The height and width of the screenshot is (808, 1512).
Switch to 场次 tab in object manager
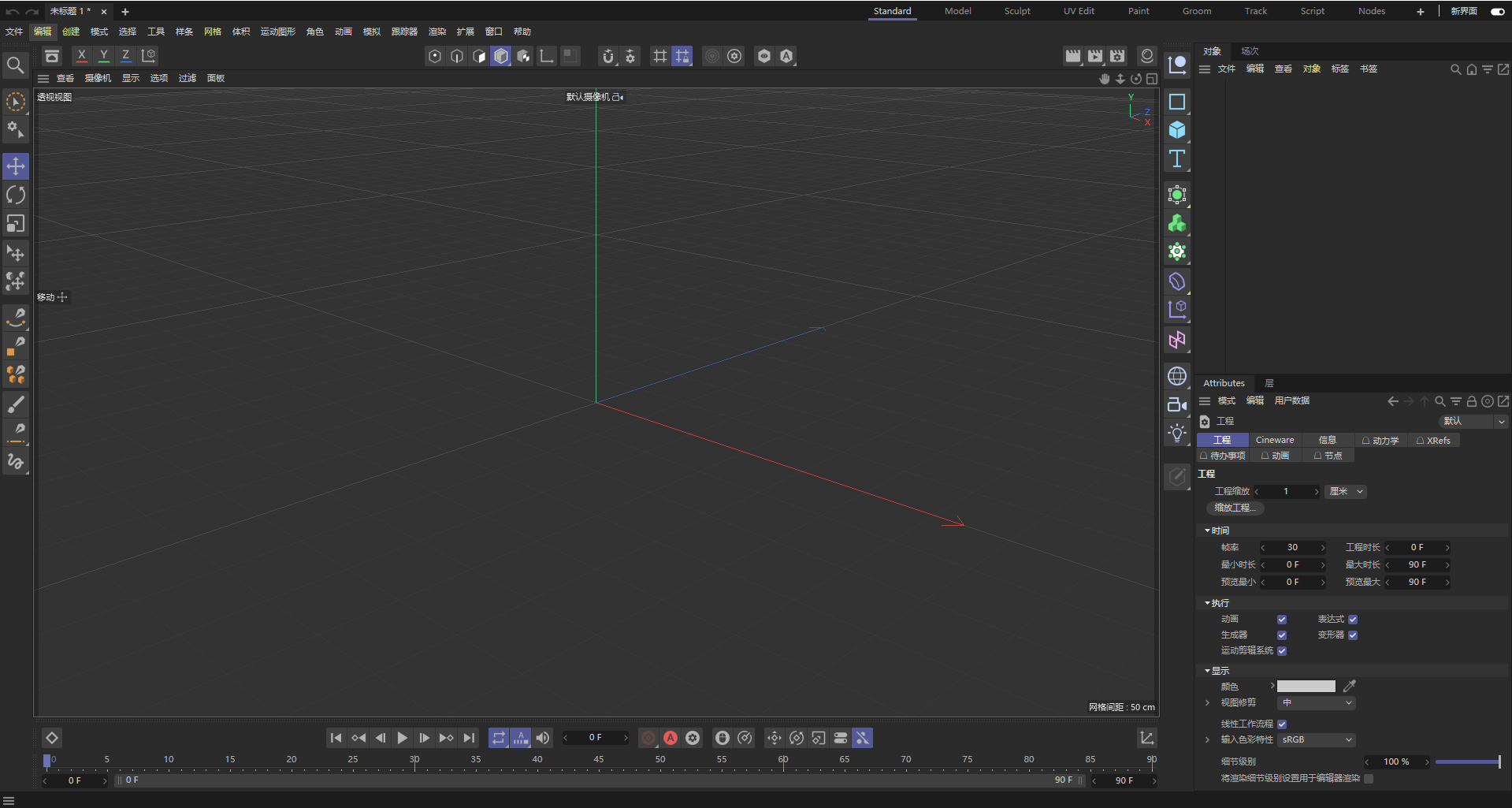point(1250,51)
